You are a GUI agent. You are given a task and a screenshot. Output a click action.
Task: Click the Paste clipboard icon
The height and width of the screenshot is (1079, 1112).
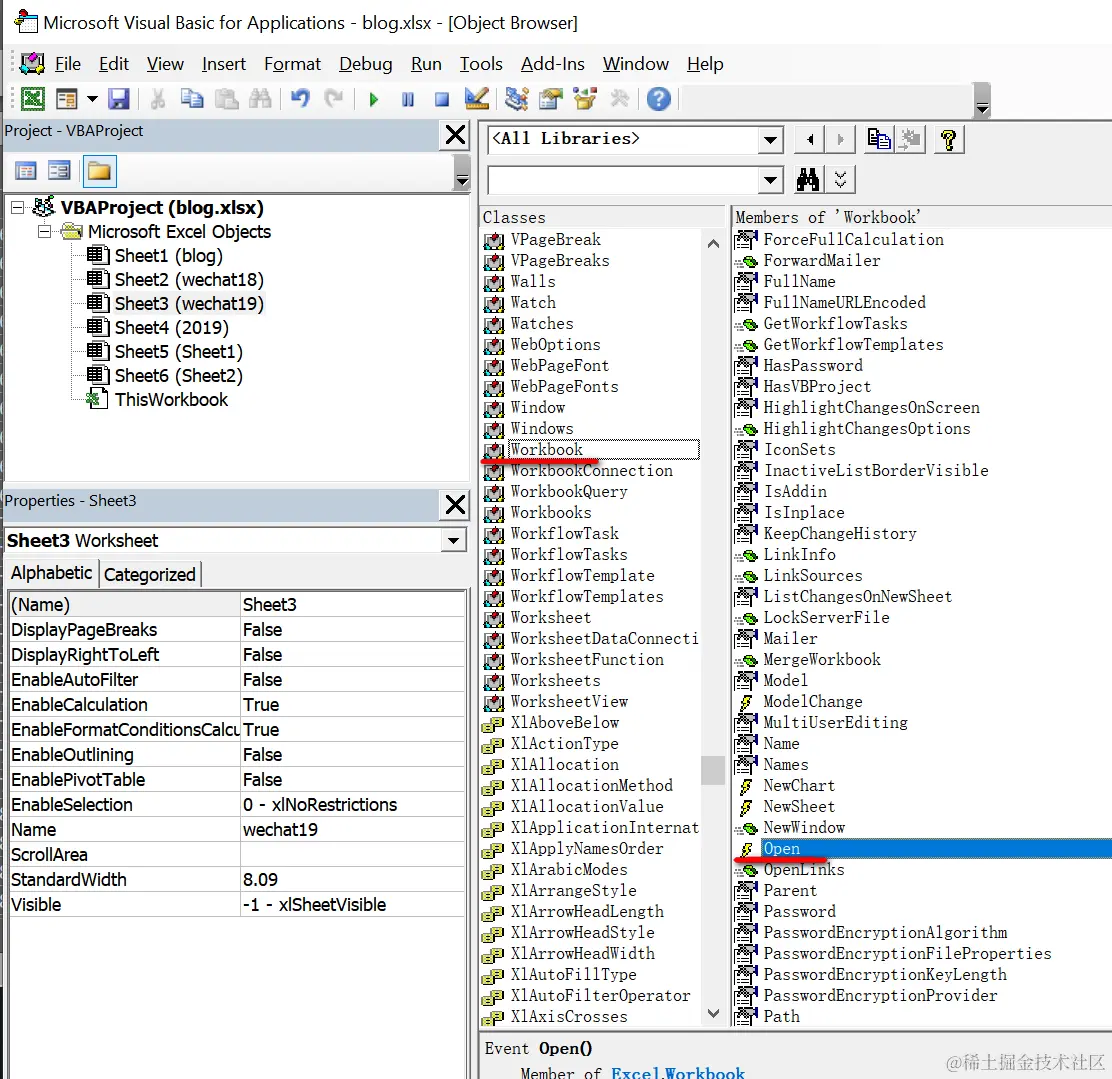point(226,99)
